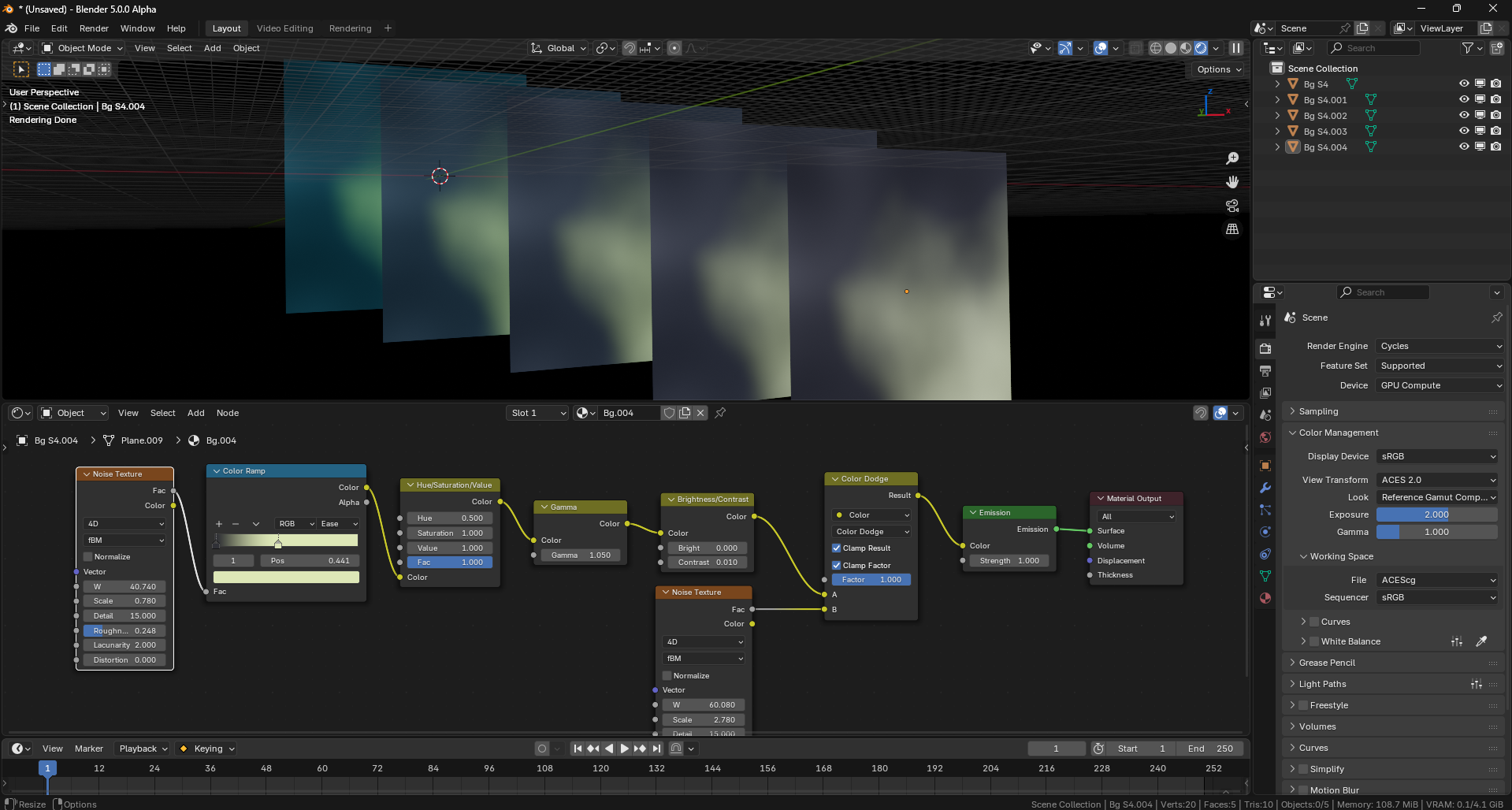Switch to orthographic grid view icon

(x=1232, y=229)
